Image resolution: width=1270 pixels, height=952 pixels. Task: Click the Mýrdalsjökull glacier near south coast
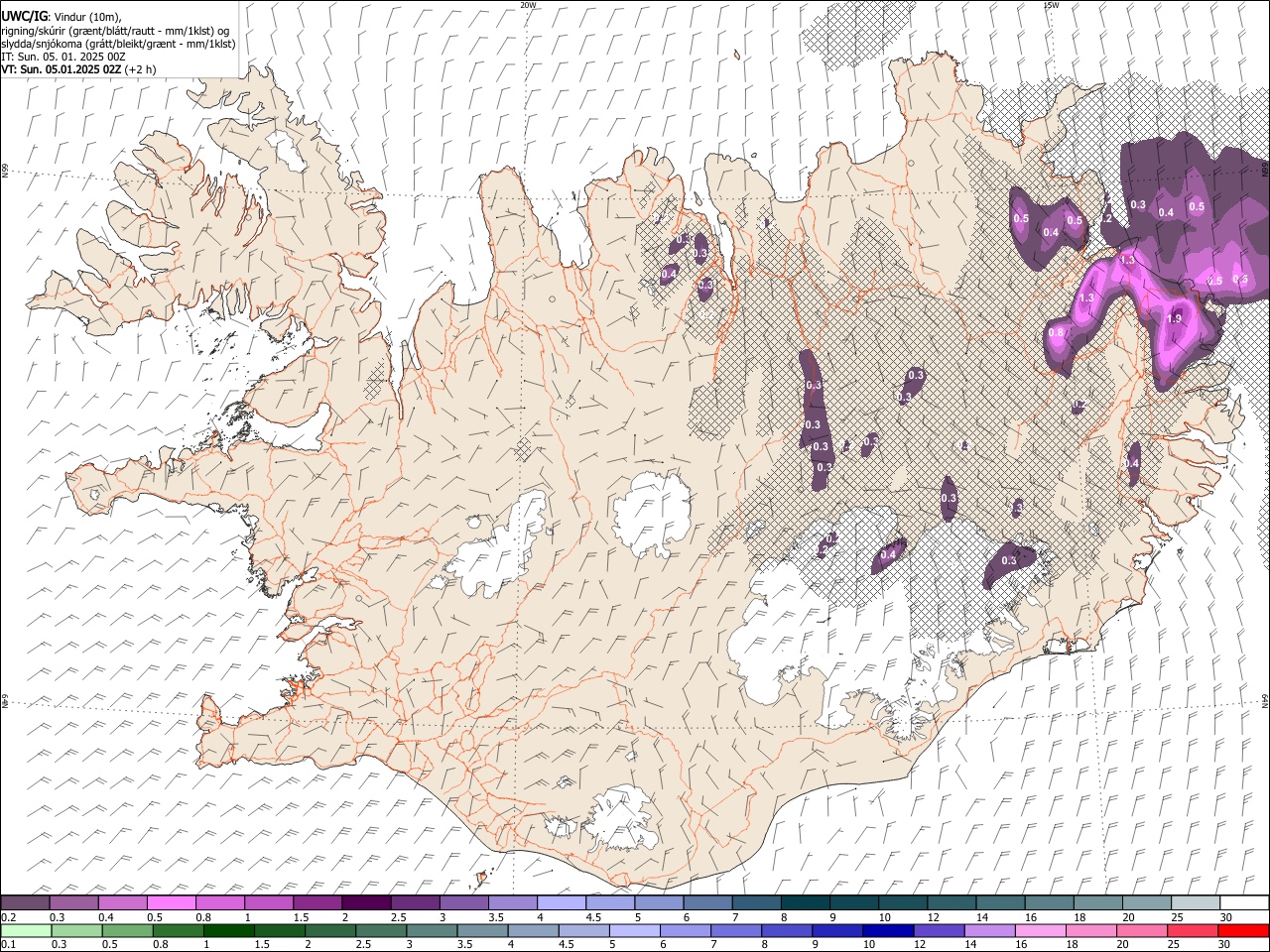coord(619,819)
